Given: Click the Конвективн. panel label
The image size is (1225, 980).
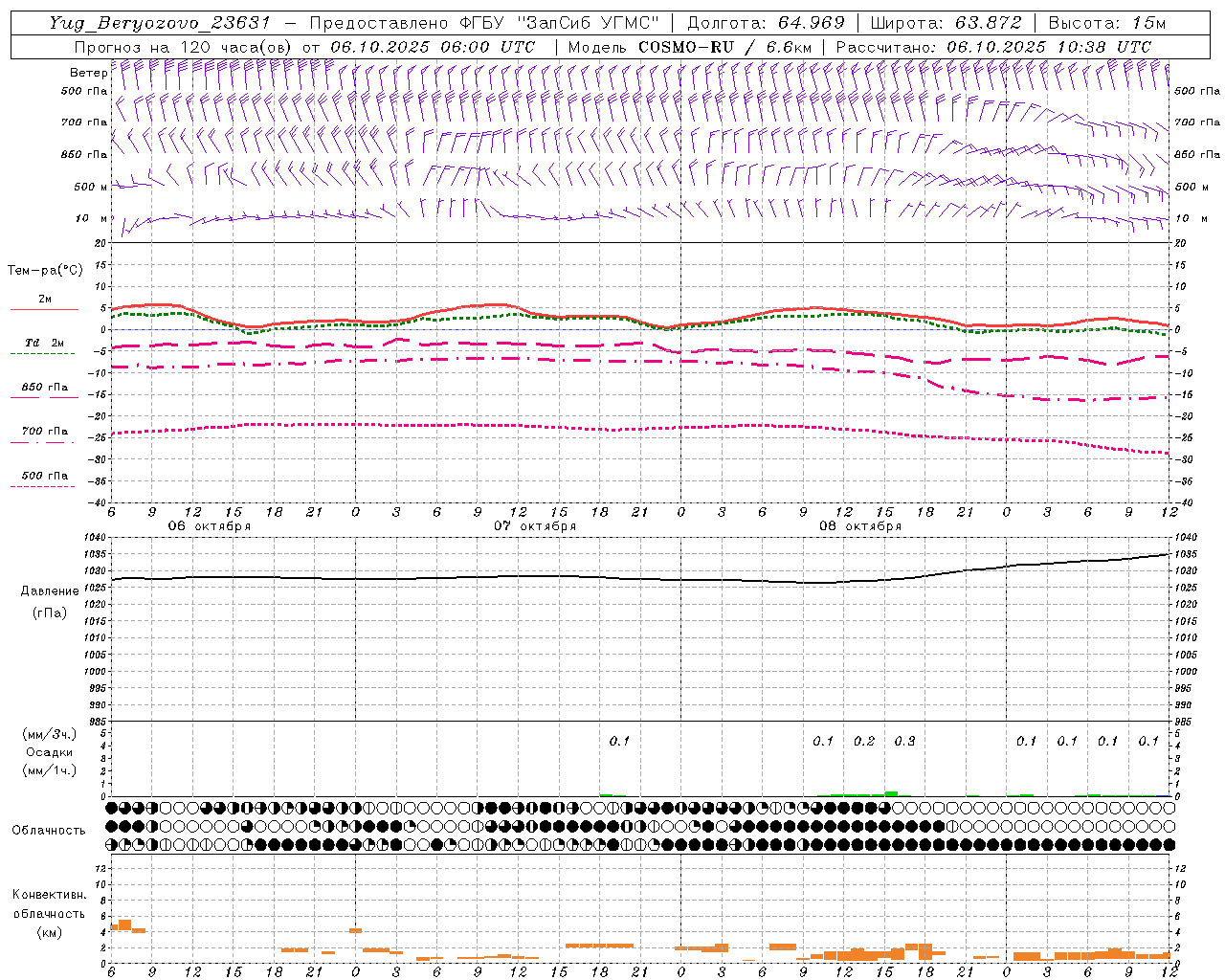Looking at the screenshot, I should click(49, 895).
